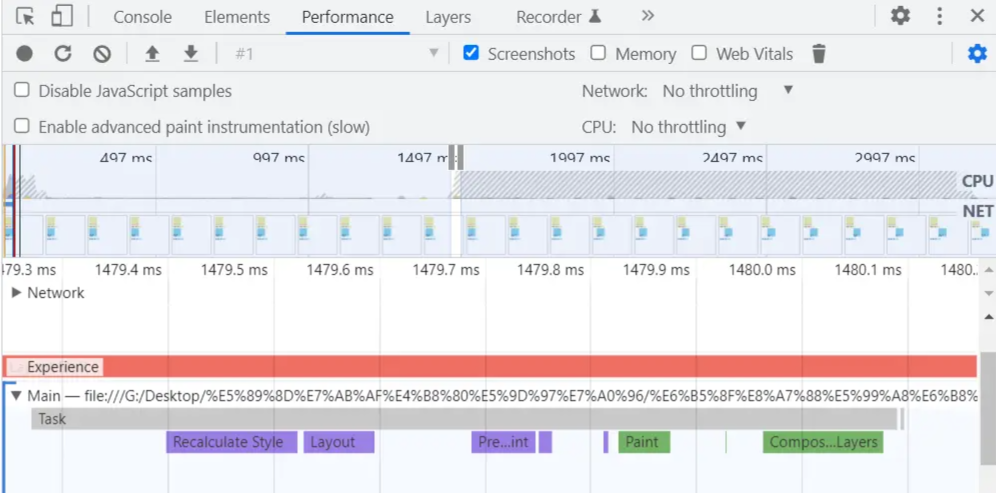
Task: Click the Recorder flask experiment icon
Action: (595, 17)
